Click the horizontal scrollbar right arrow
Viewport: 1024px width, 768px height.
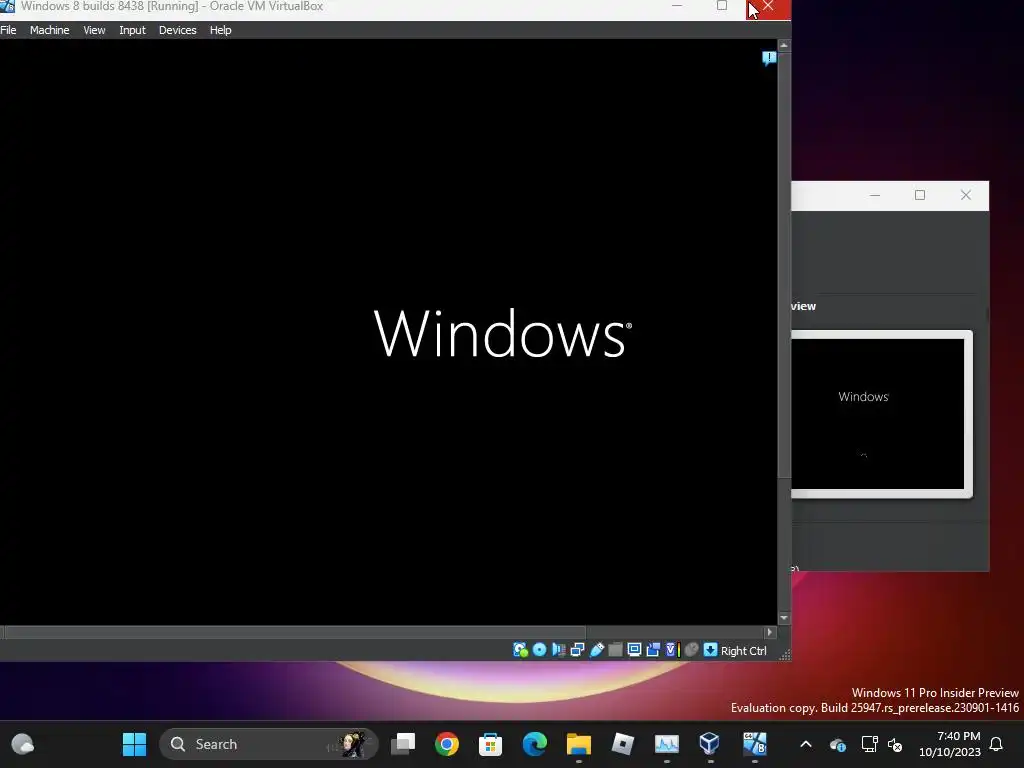tap(770, 632)
